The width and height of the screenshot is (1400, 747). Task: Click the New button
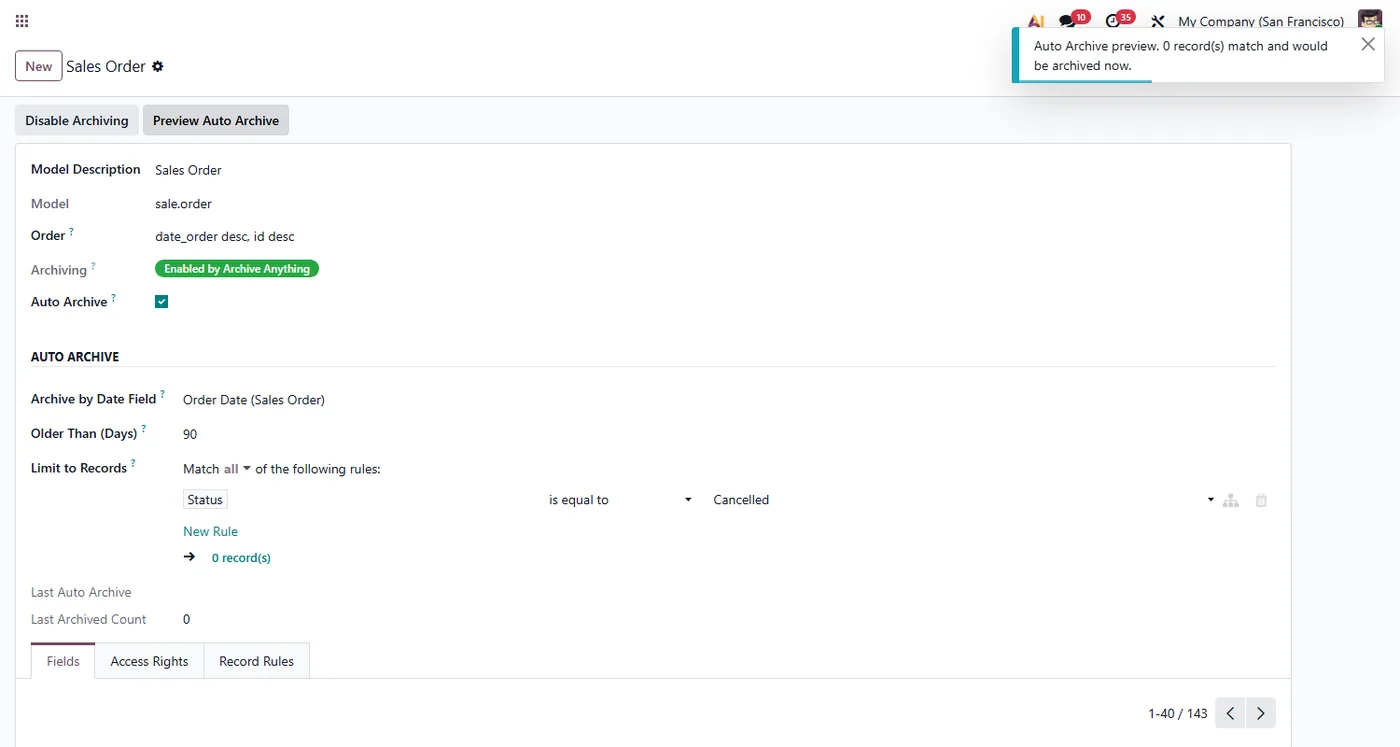[x=39, y=66]
